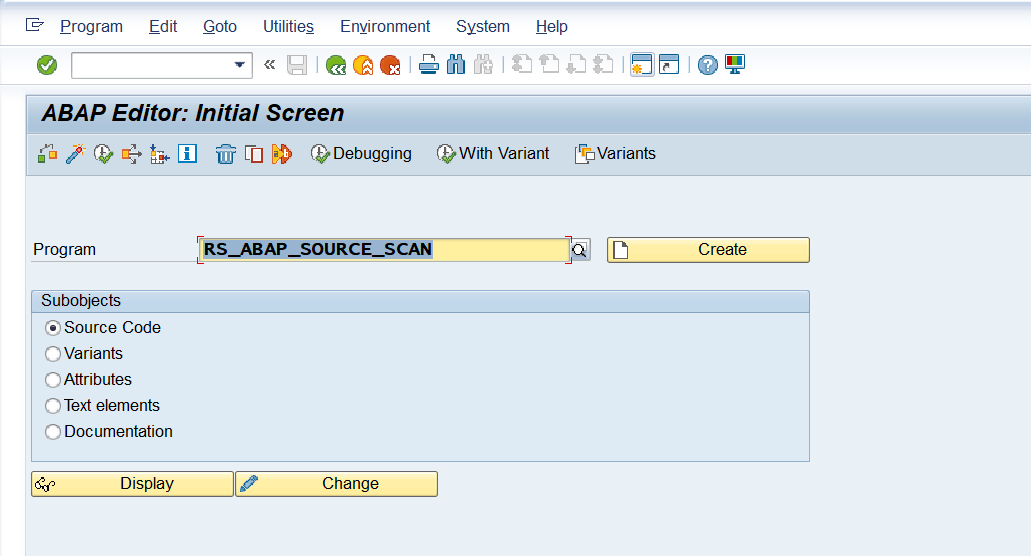This screenshot has width=1031, height=556.
Task: Open the Utilities menu
Action: pyautogui.click(x=288, y=26)
